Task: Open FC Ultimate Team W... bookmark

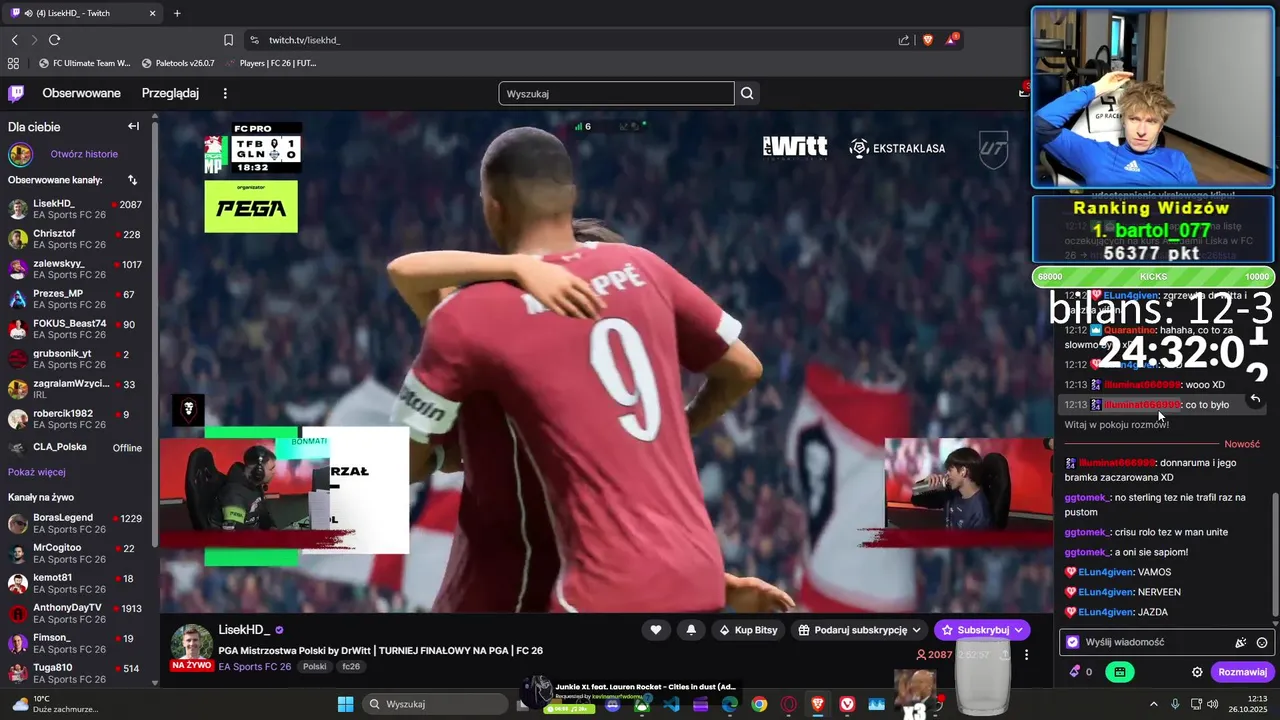Action: (x=84, y=63)
